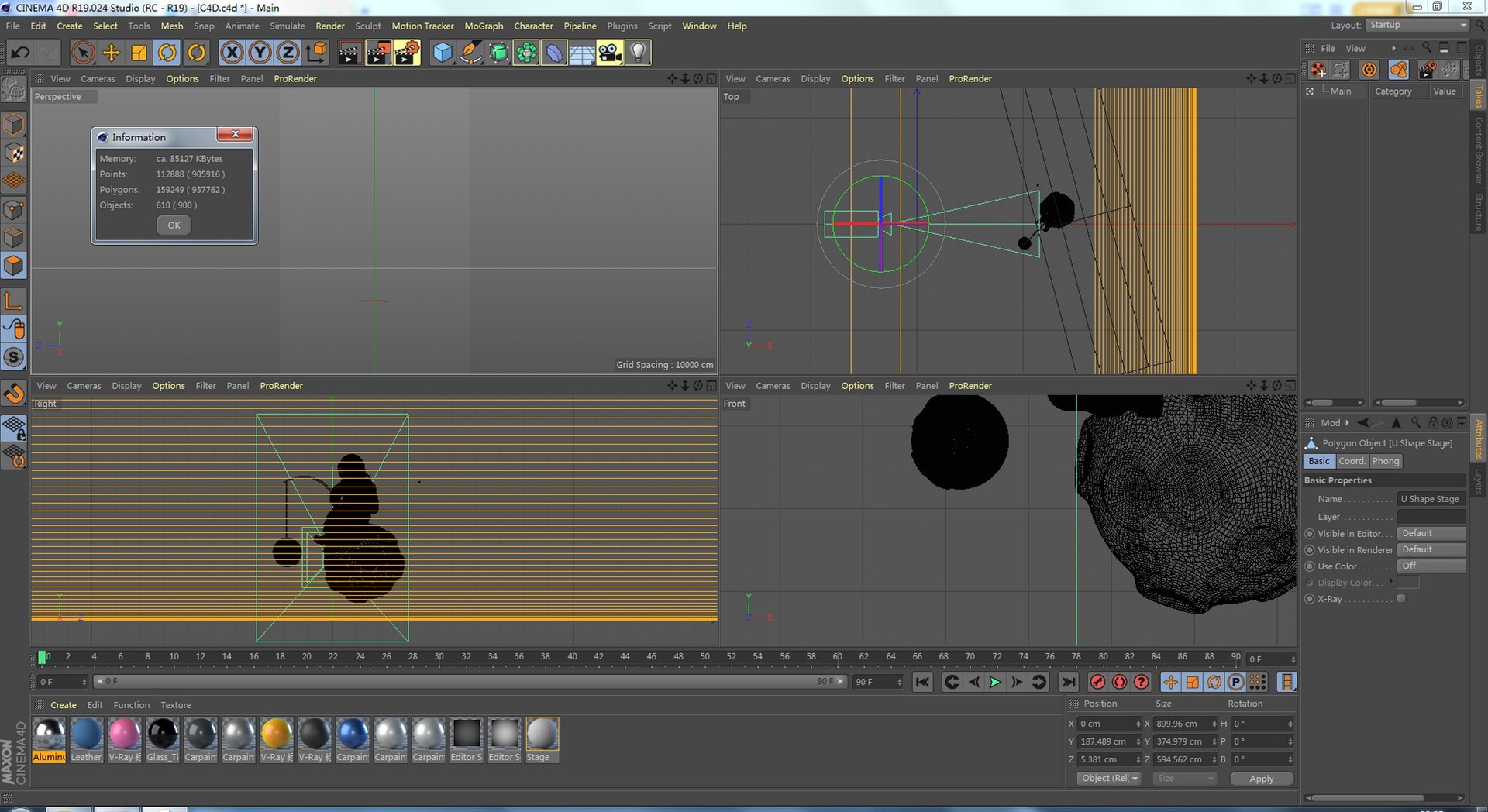Select the Live Selection tool

pyautogui.click(x=83, y=53)
